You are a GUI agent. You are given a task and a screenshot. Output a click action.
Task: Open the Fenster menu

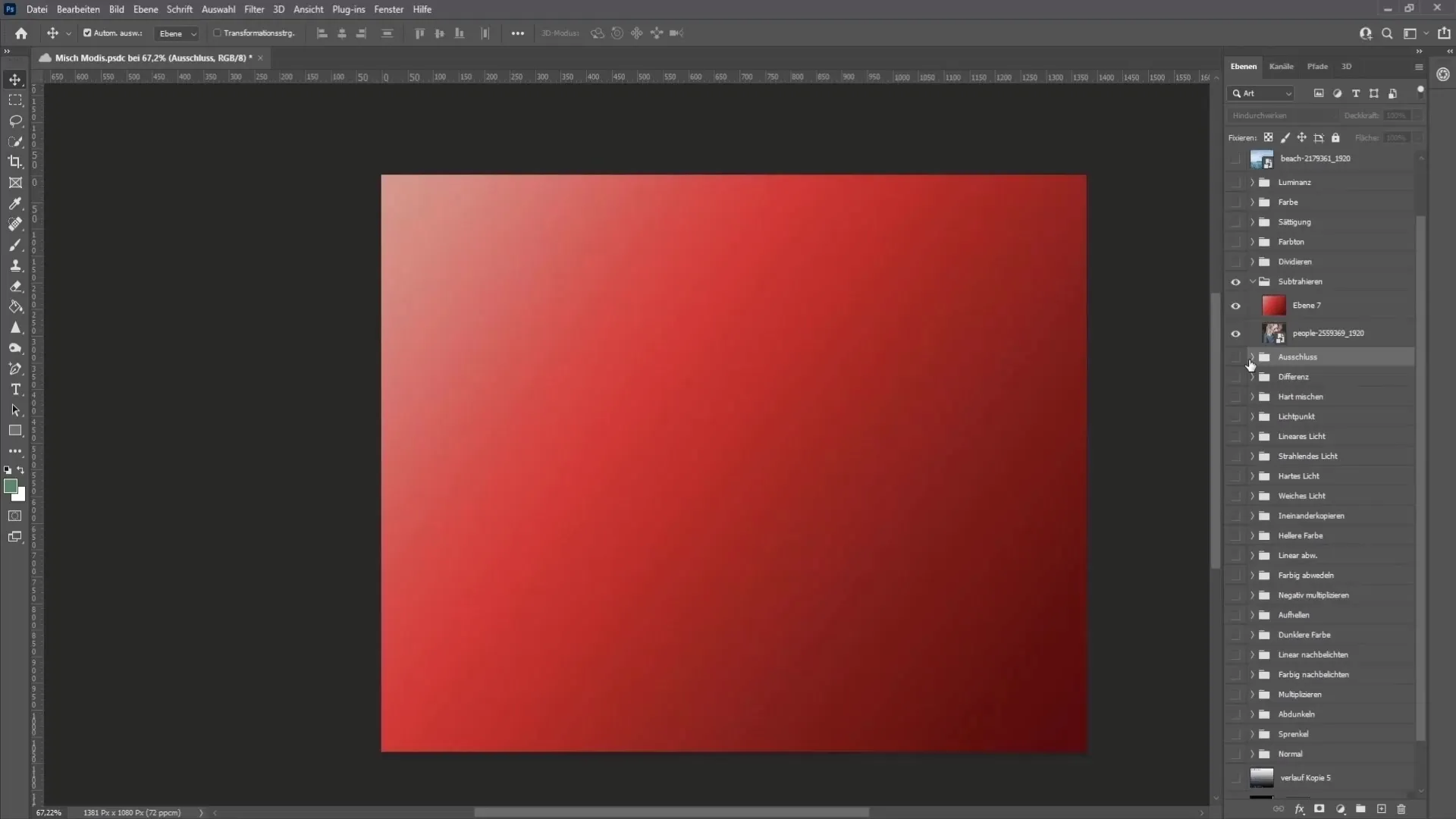click(389, 9)
